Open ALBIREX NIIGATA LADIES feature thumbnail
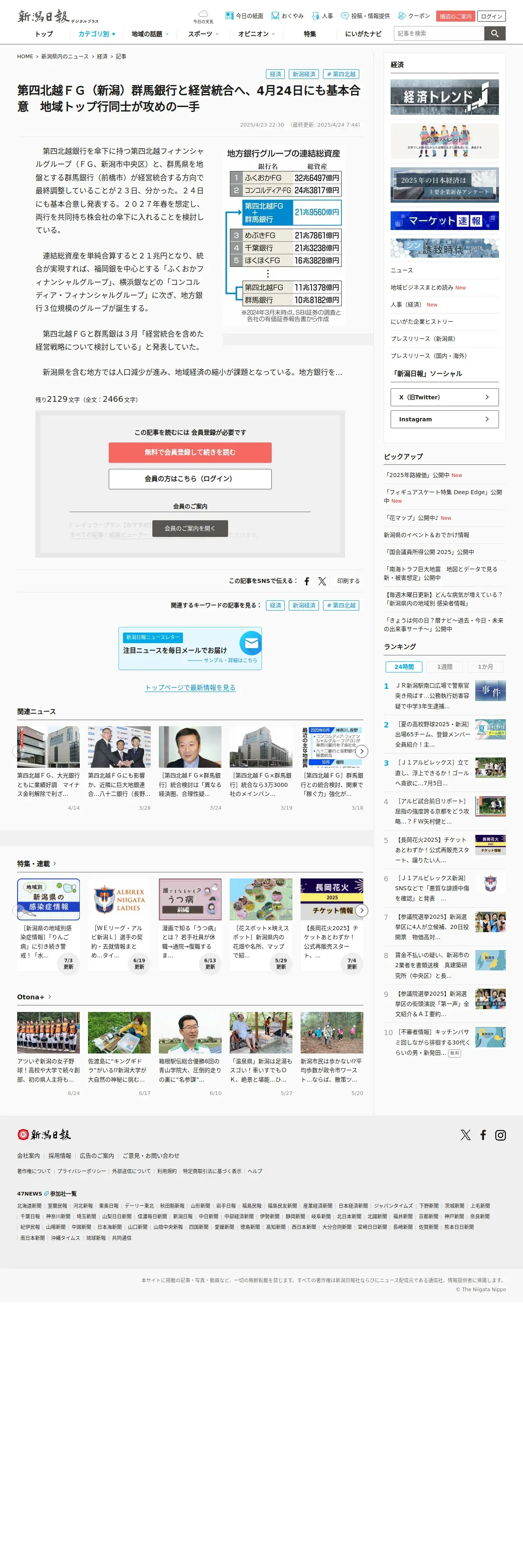 (119, 899)
